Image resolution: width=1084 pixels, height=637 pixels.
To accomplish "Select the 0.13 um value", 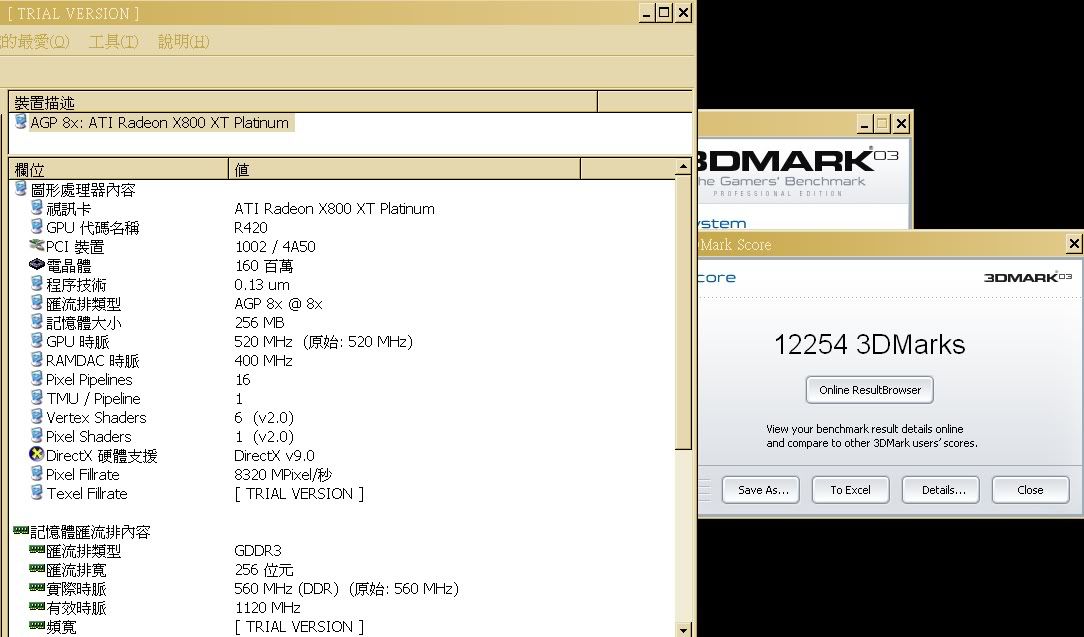I will (x=262, y=284).
